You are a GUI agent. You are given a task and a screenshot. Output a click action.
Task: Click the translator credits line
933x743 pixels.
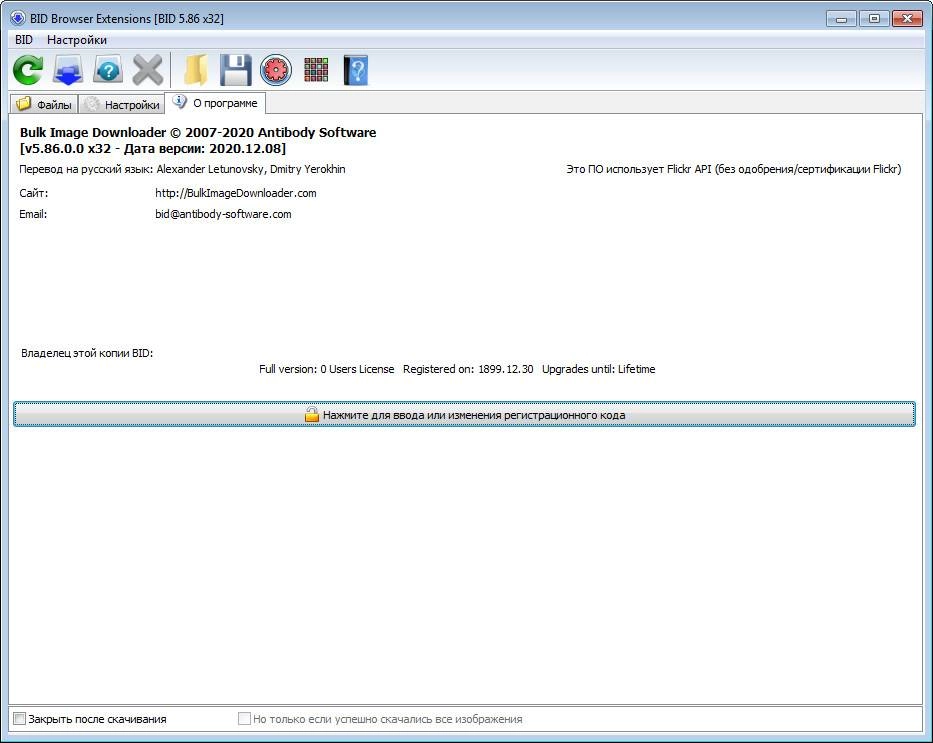[x=182, y=169]
